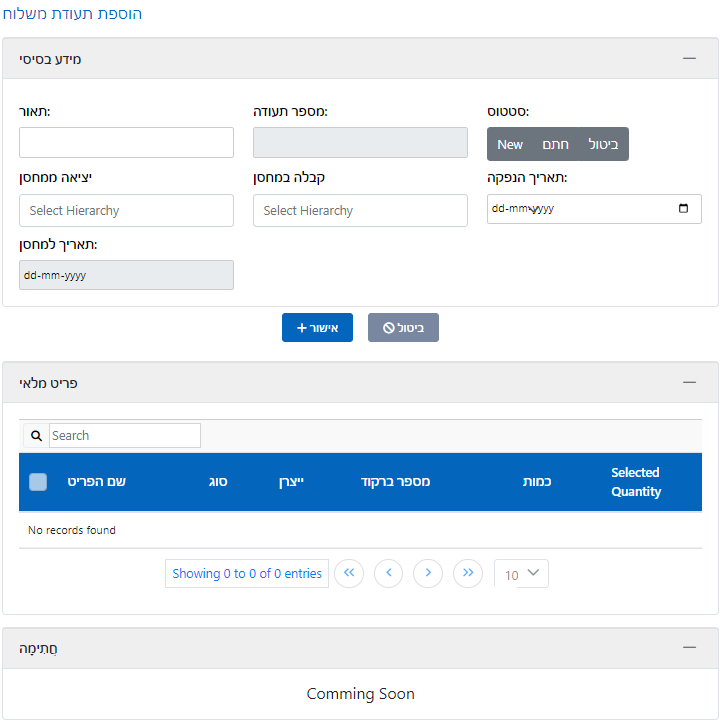This screenshot has width=723, height=724.
Task: Toggle the select-all checkbox in table header
Action: (38, 482)
